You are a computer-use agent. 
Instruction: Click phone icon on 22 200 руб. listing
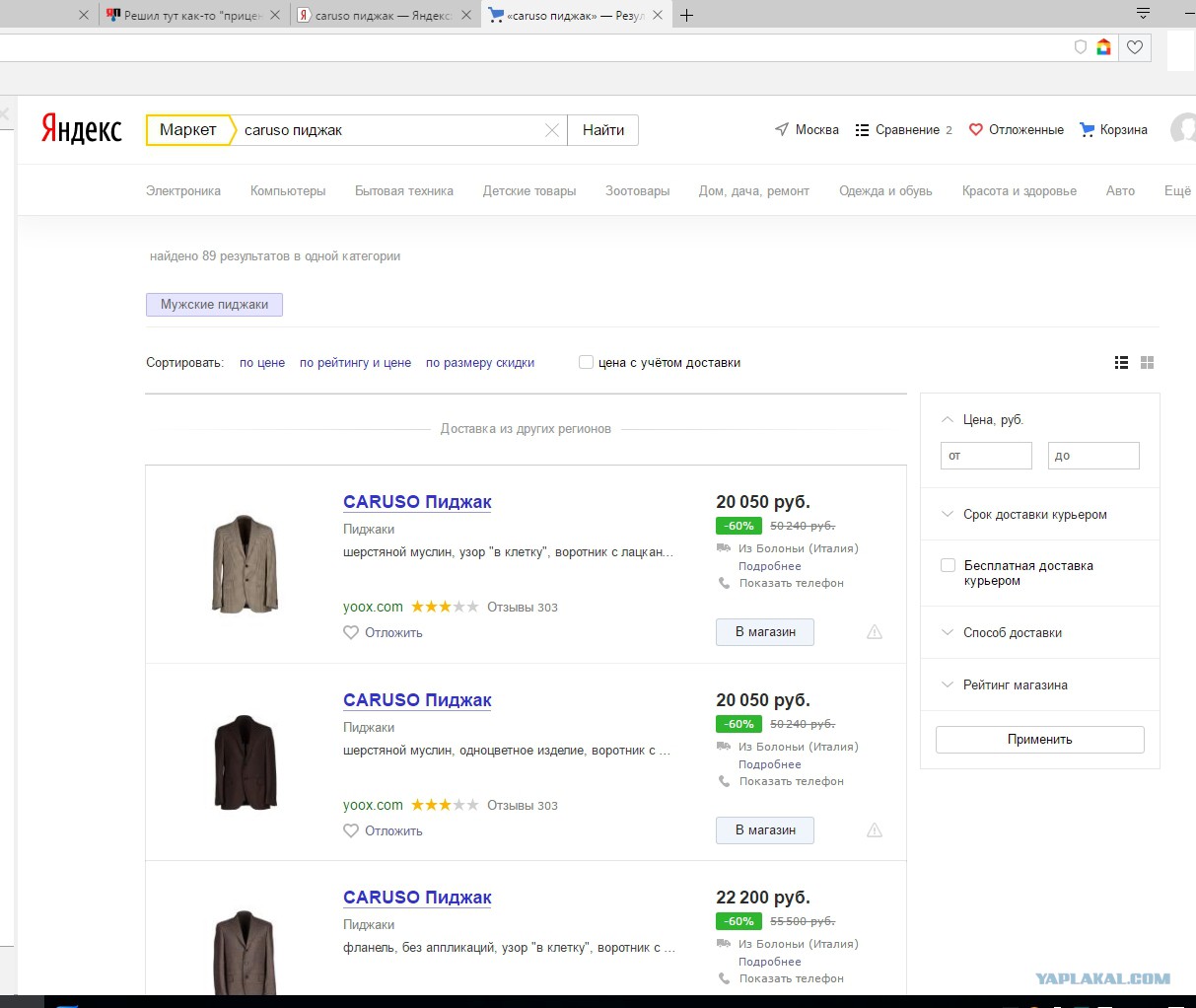(x=725, y=978)
